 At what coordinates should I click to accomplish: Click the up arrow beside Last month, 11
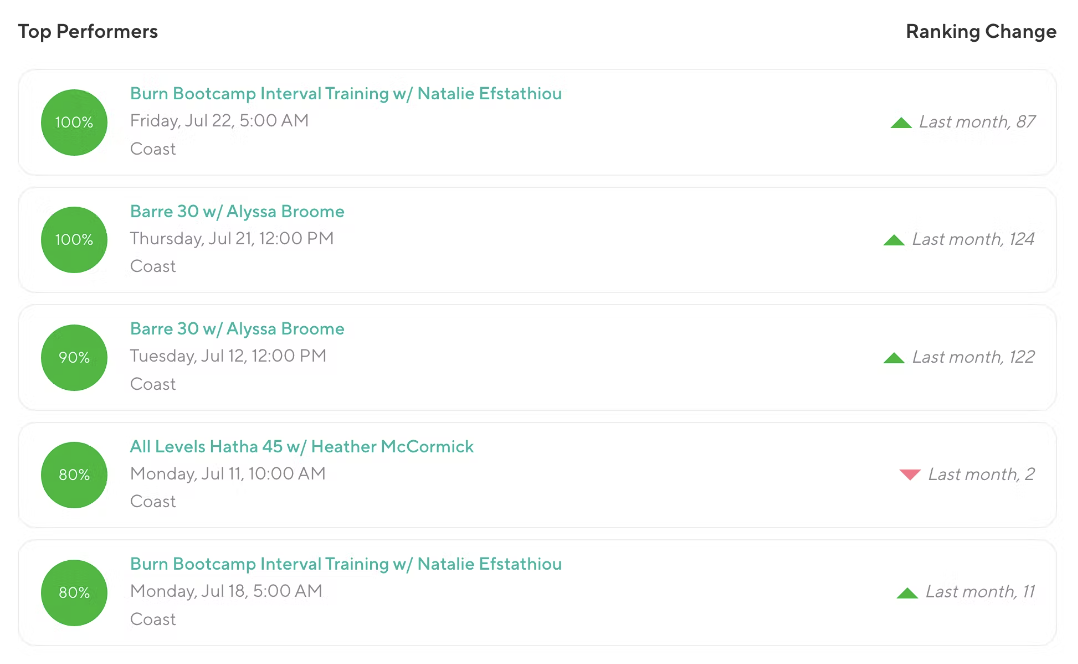[907, 593]
